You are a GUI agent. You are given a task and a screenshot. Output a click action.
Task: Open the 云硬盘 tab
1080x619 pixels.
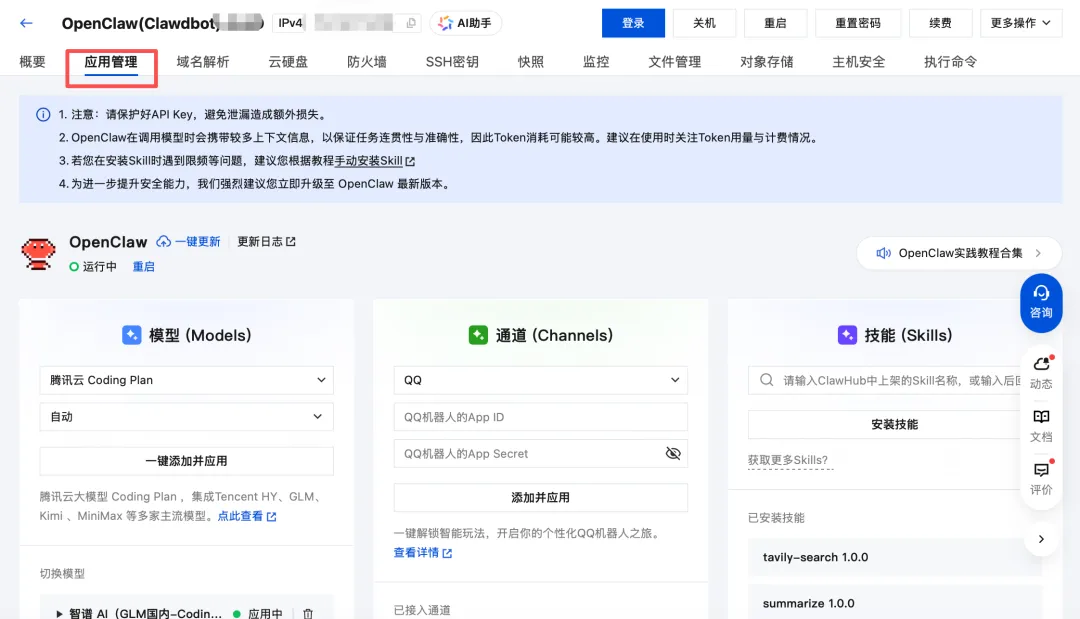point(288,62)
